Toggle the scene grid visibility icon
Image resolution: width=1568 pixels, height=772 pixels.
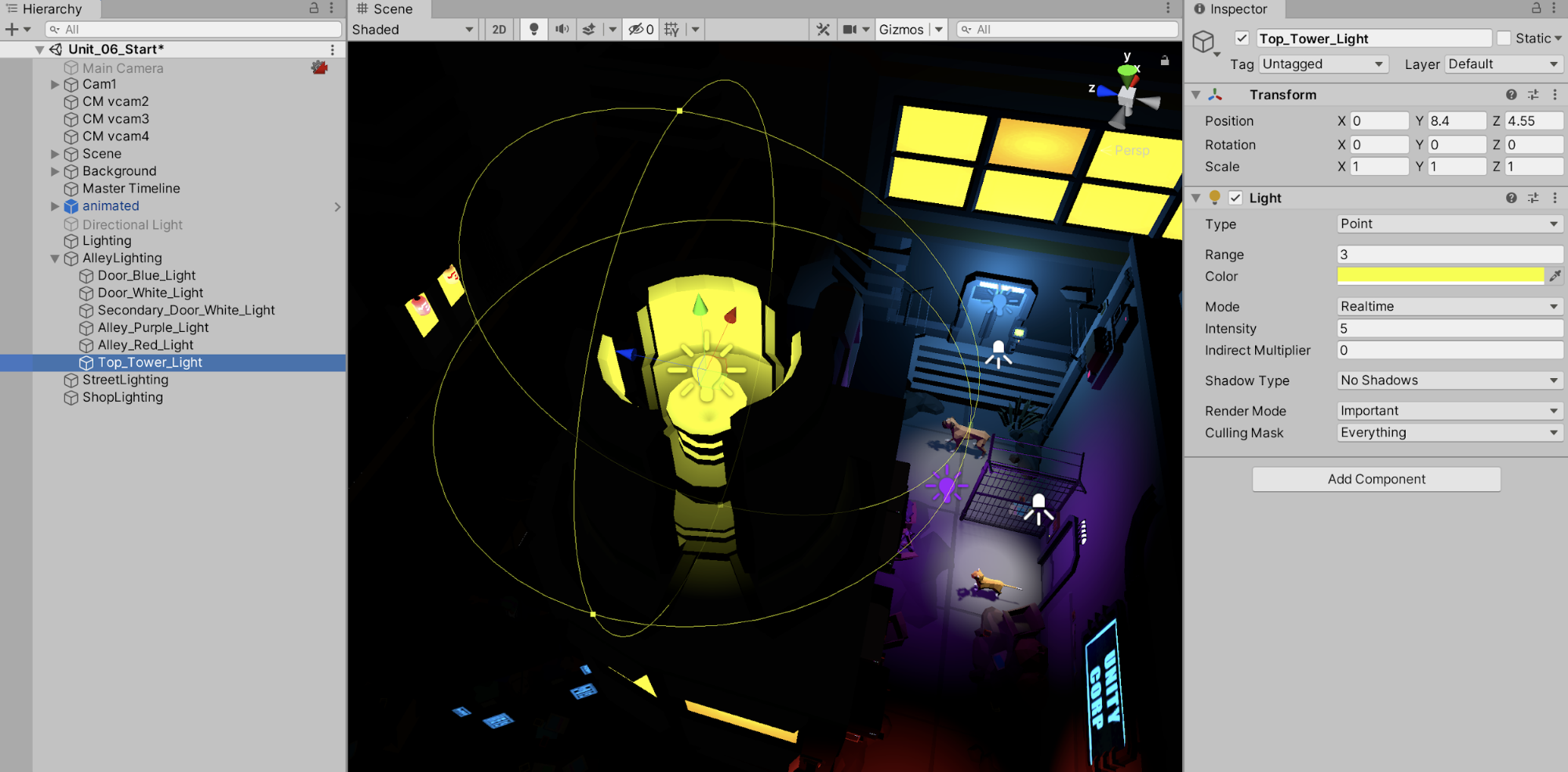pos(671,30)
